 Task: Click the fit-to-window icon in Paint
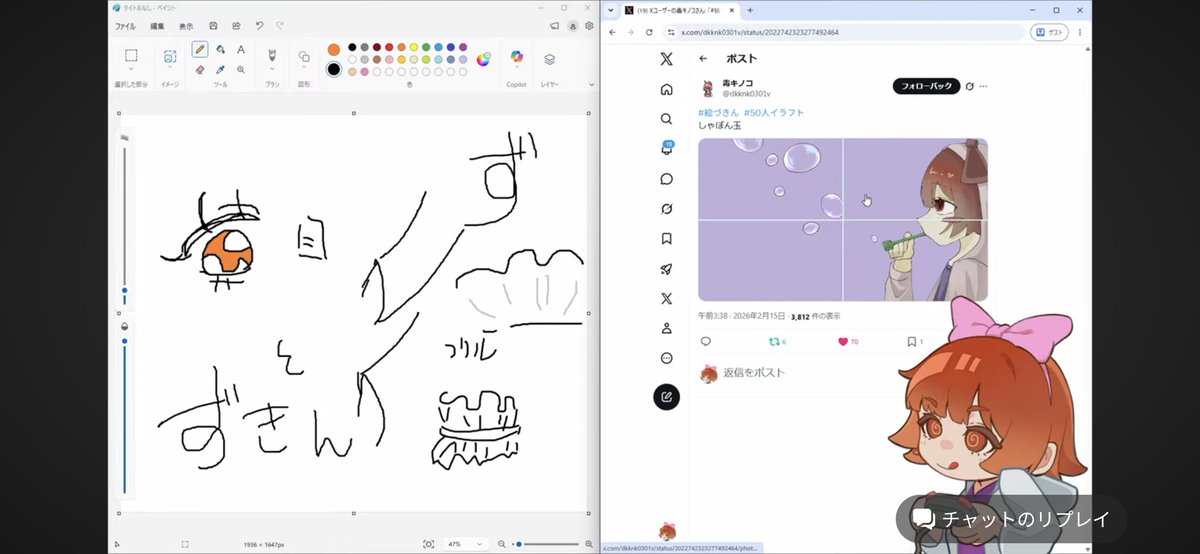(428, 544)
